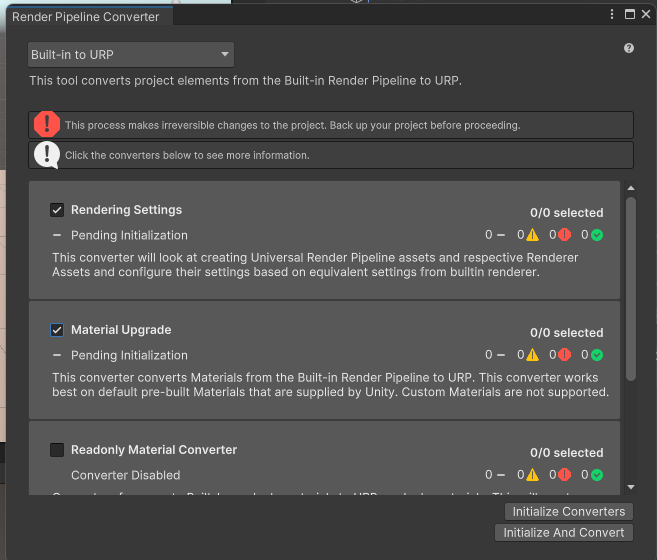Click green success icon in Material Upgrade row
The height and width of the screenshot is (560, 657).
pos(597,355)
